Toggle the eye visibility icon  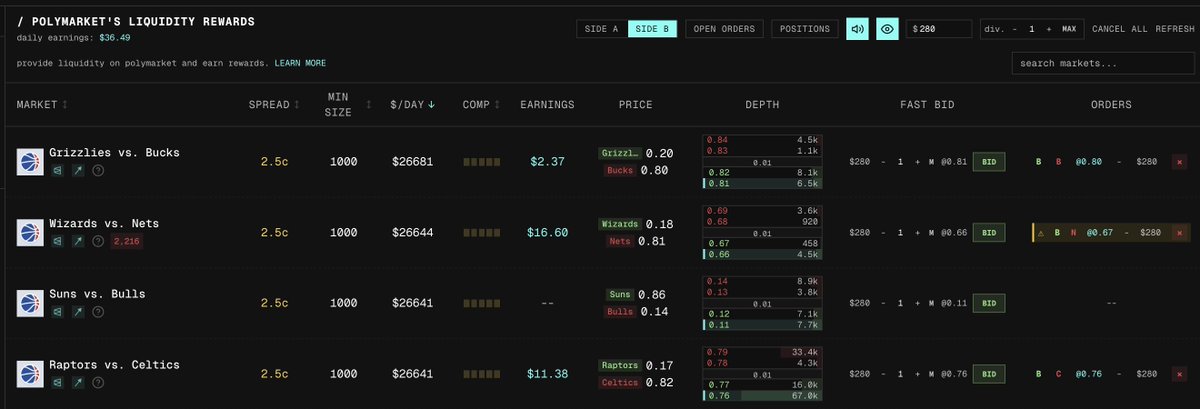pyautogui.click(x=887, y=29)
